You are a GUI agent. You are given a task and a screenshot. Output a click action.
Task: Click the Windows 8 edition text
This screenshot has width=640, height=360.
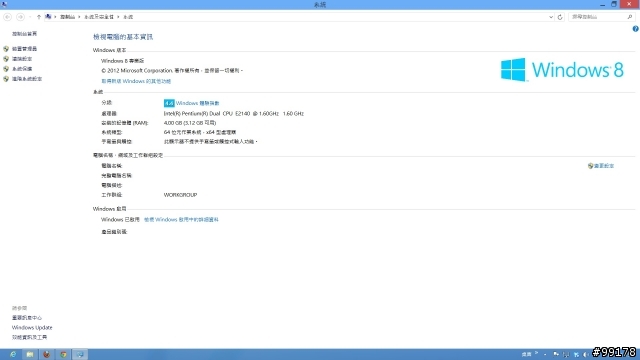tap(122, 61)
